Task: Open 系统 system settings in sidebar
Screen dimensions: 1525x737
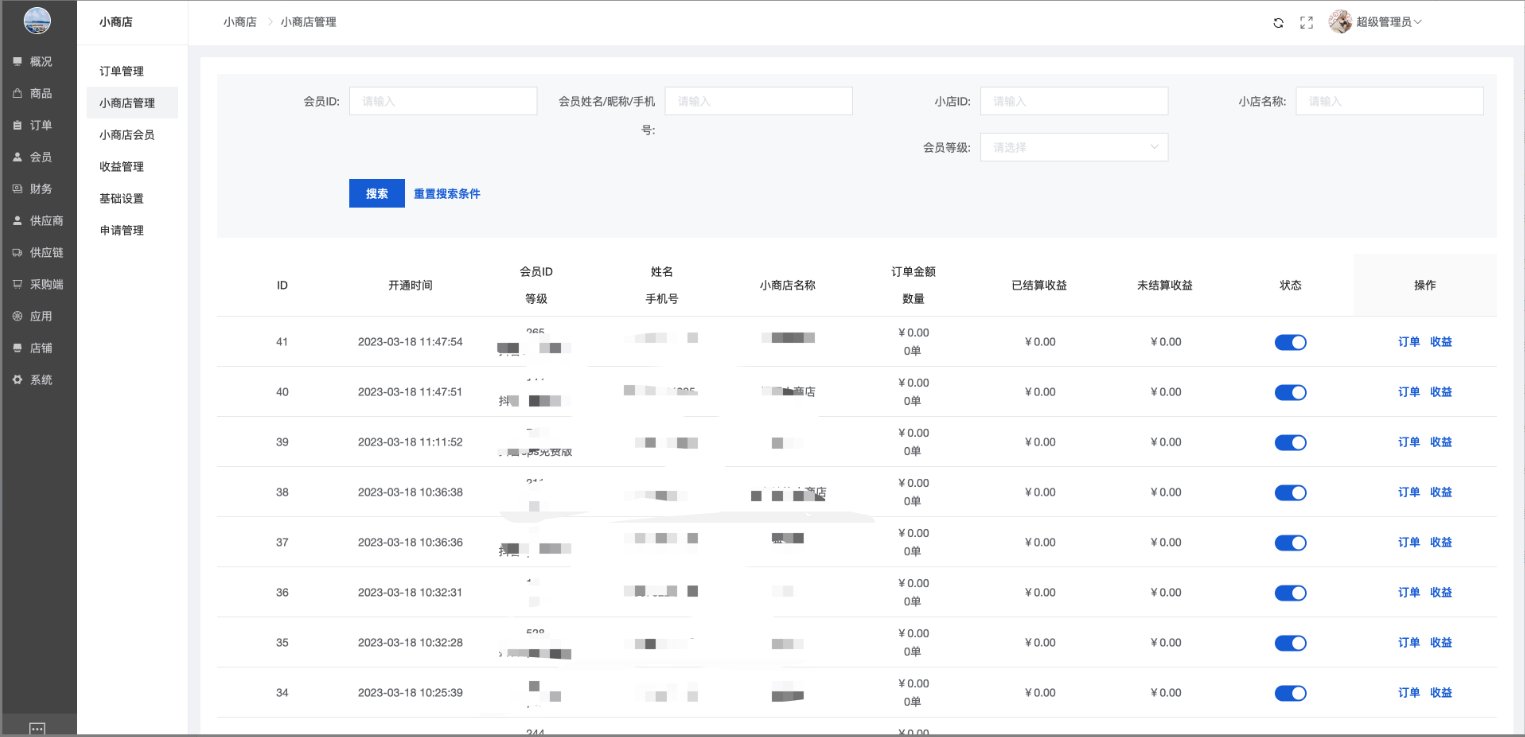Action: point(40,380)
